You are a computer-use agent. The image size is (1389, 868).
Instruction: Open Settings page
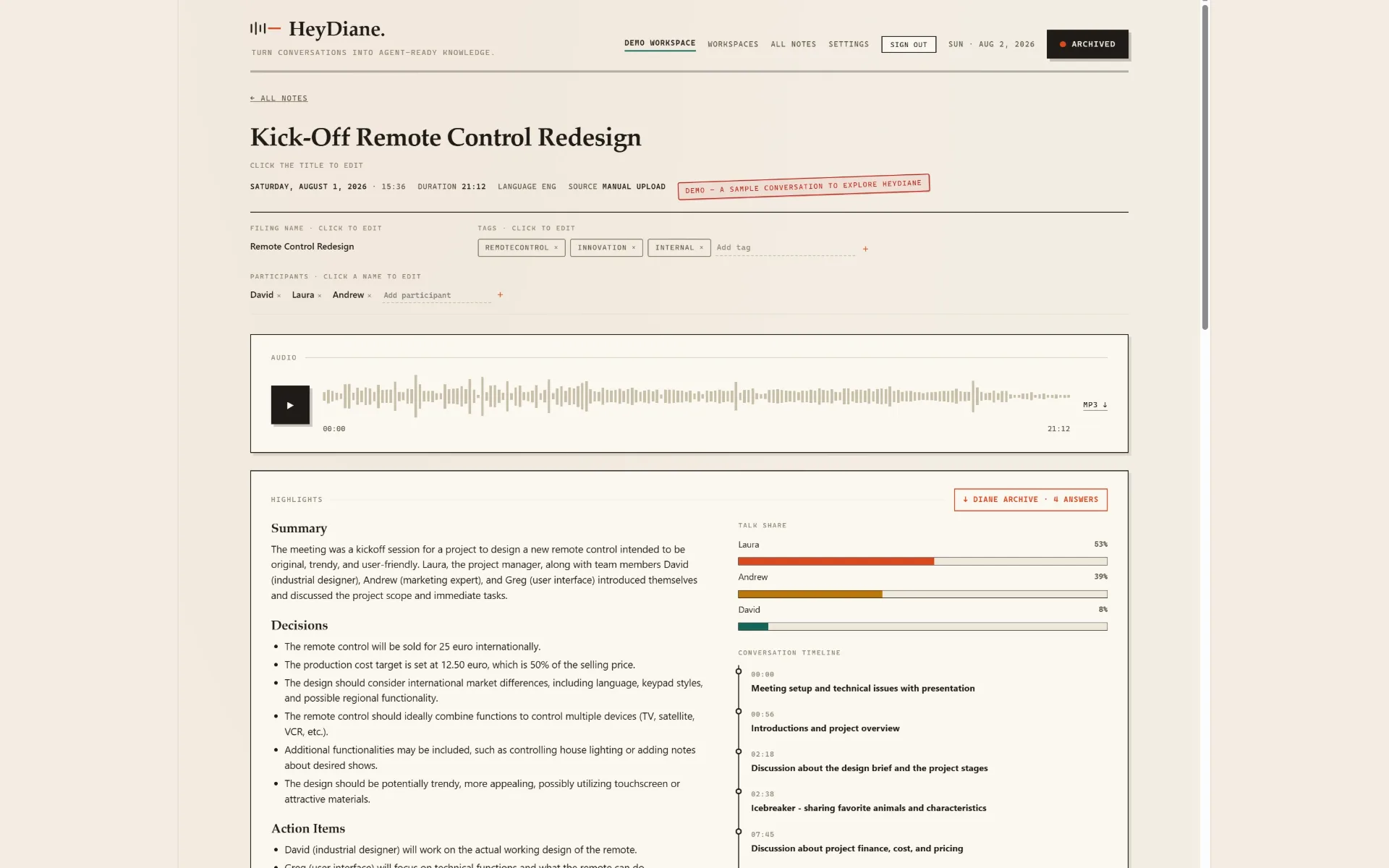pos(849,44)
